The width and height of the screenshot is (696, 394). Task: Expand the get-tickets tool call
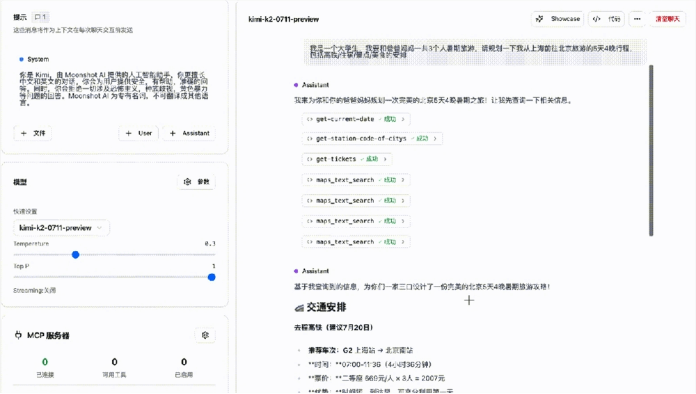pyautogui.click(x=347, y=159)
